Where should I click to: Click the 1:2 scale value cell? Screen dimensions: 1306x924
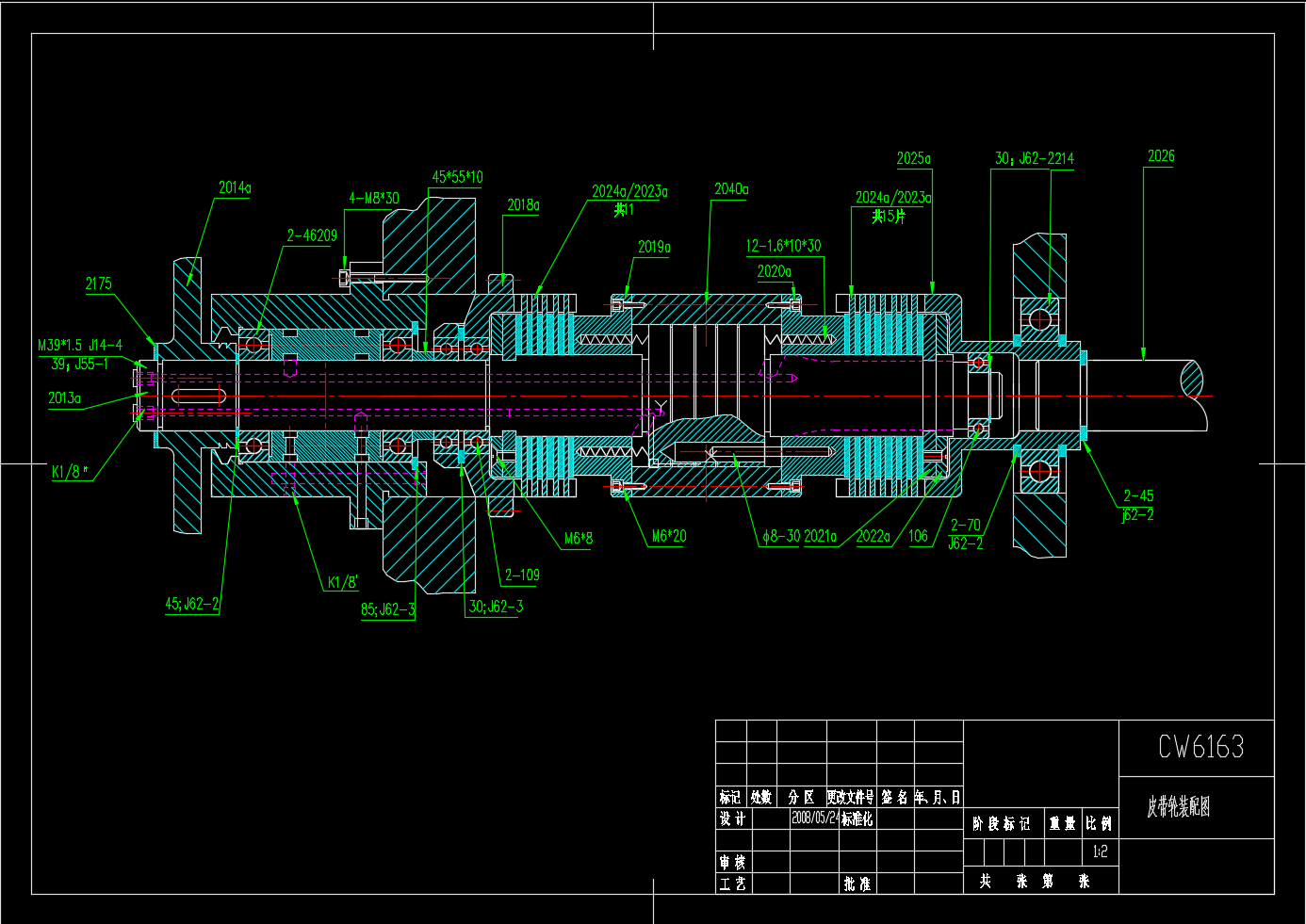tap(1100, 851)
